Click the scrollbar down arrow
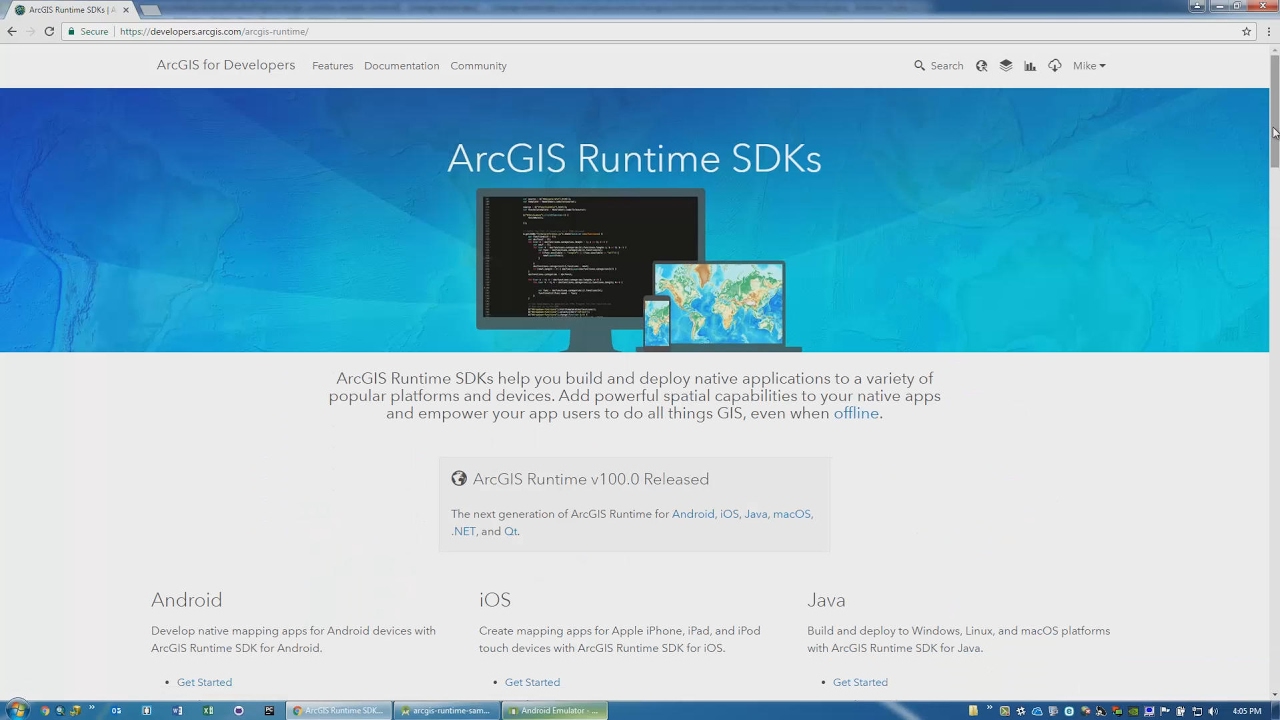This screenshot has height=720, width=1280. pos(1274,694)
